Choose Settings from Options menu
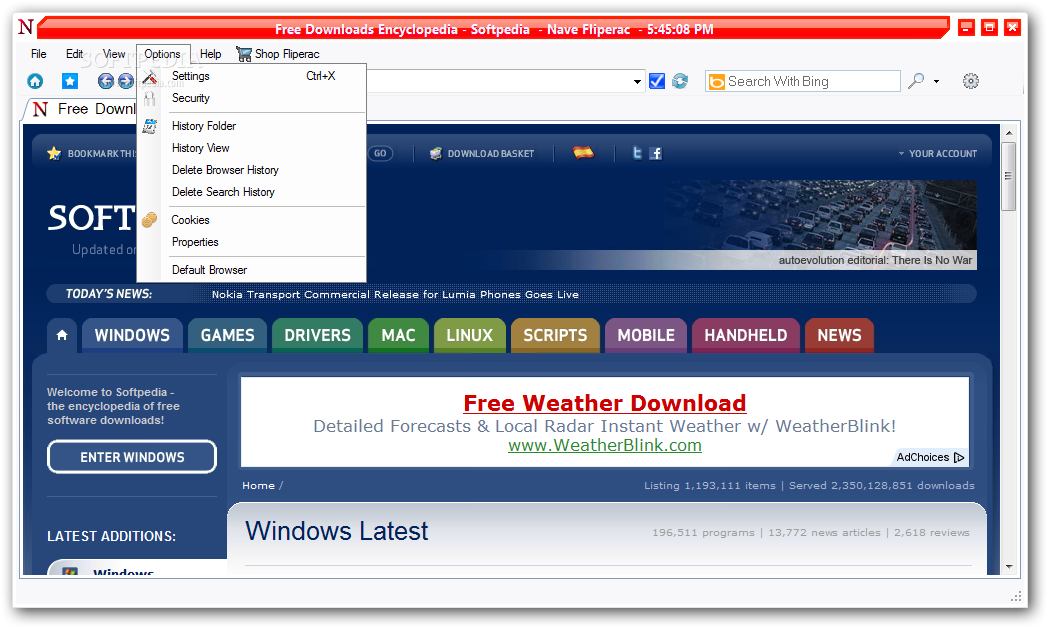1048x628 pixels. pyautogui.click(x=251, y=76)
